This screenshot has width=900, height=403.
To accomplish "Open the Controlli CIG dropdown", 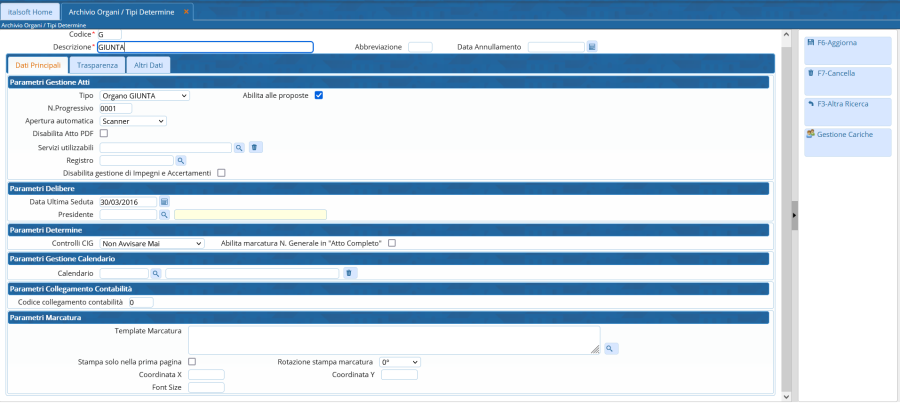I will [x=151, y=243].
